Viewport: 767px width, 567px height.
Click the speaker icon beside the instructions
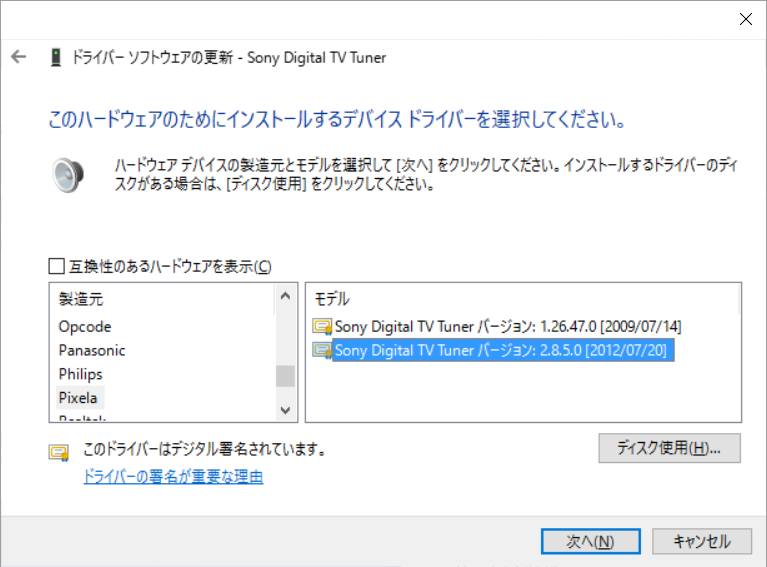click(x=68, y=175)
